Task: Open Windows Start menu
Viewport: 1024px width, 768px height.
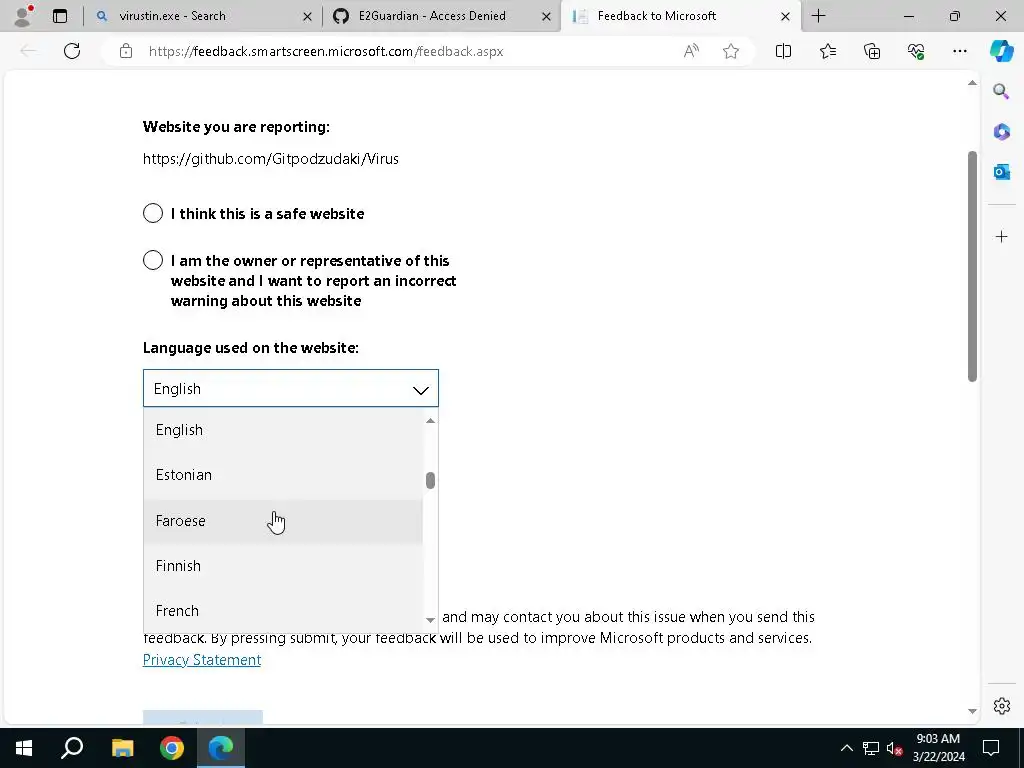Action: tap(24, 748)
